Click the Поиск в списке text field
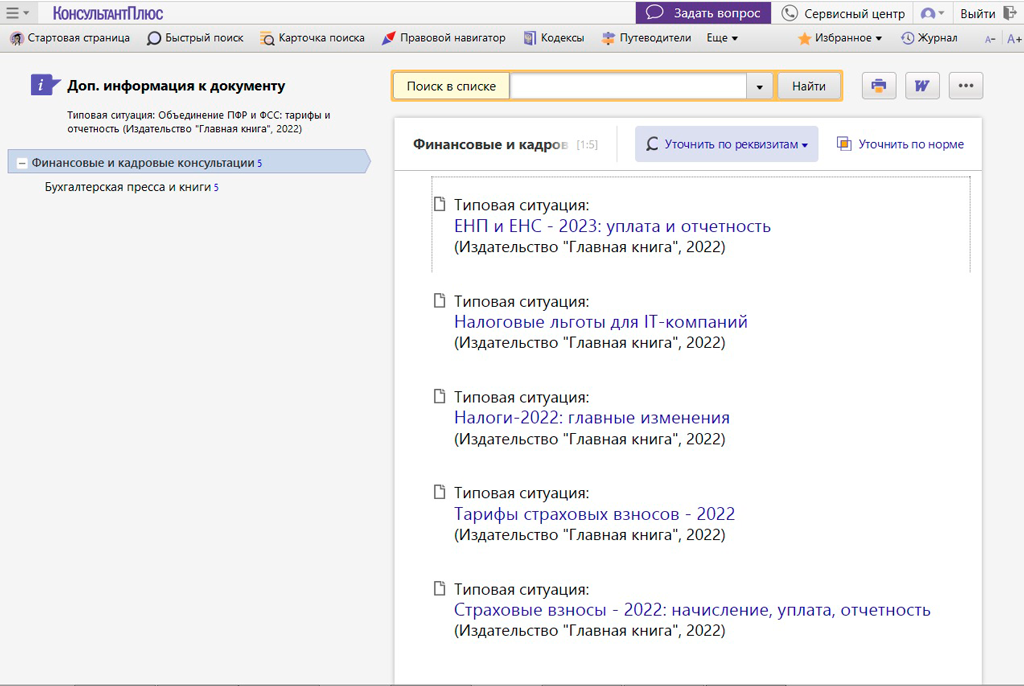The image size is (1024, 686). click(628, 86)
